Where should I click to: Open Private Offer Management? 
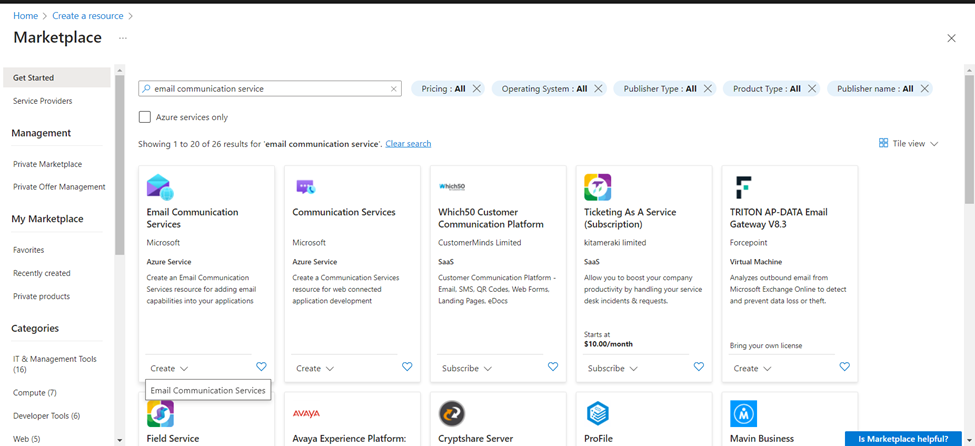[59, 187]
